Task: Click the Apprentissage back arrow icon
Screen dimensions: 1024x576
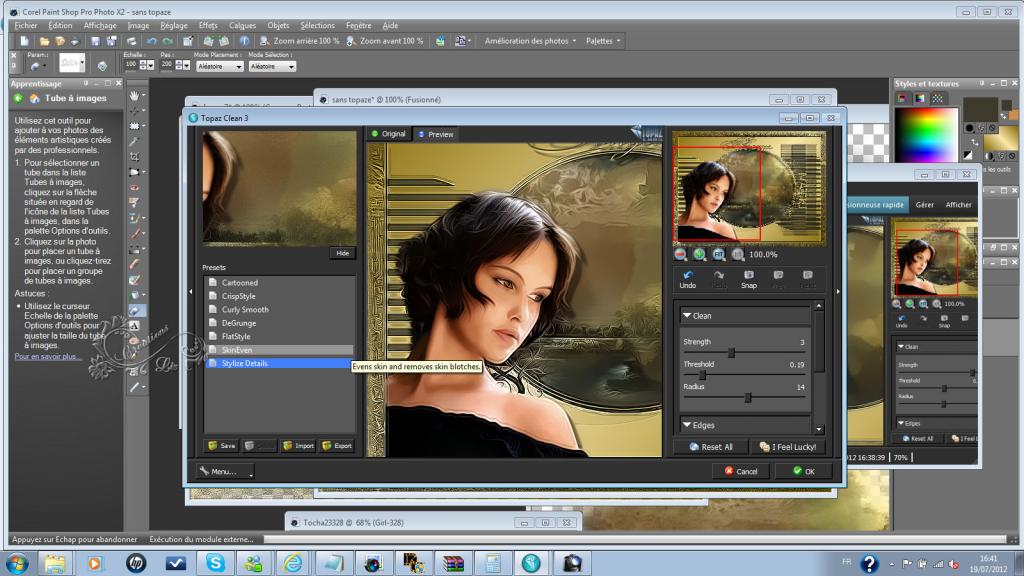Action: [18, 99]
